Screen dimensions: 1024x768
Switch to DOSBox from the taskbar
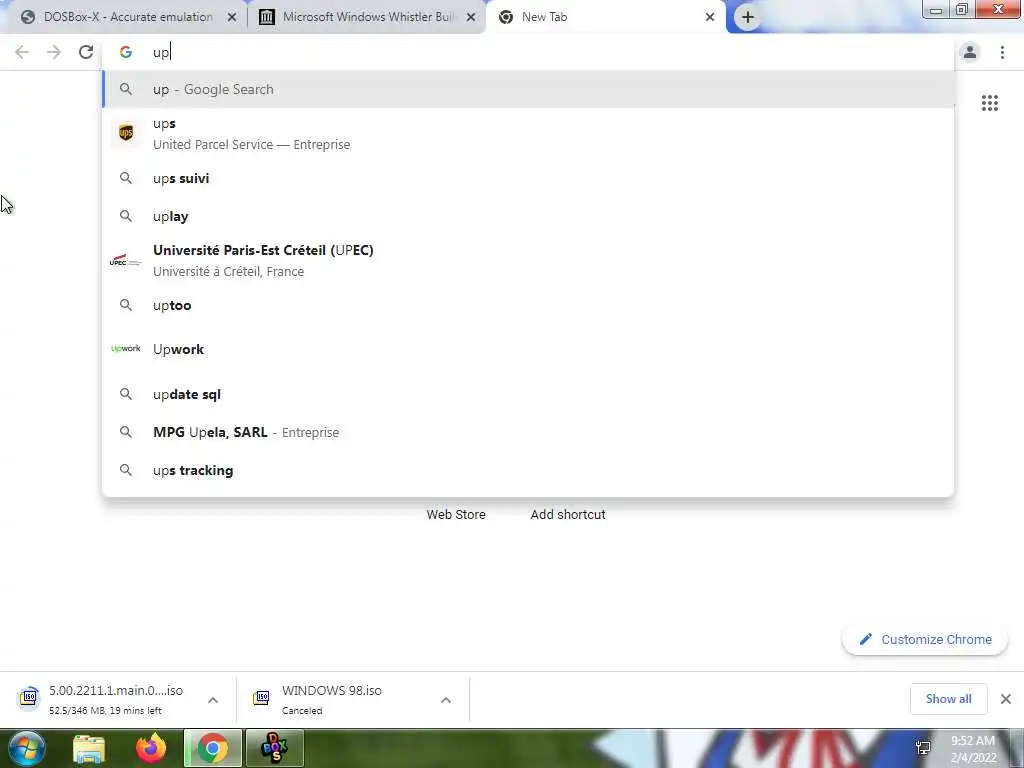pyautogui.click(x=274, y=748)
